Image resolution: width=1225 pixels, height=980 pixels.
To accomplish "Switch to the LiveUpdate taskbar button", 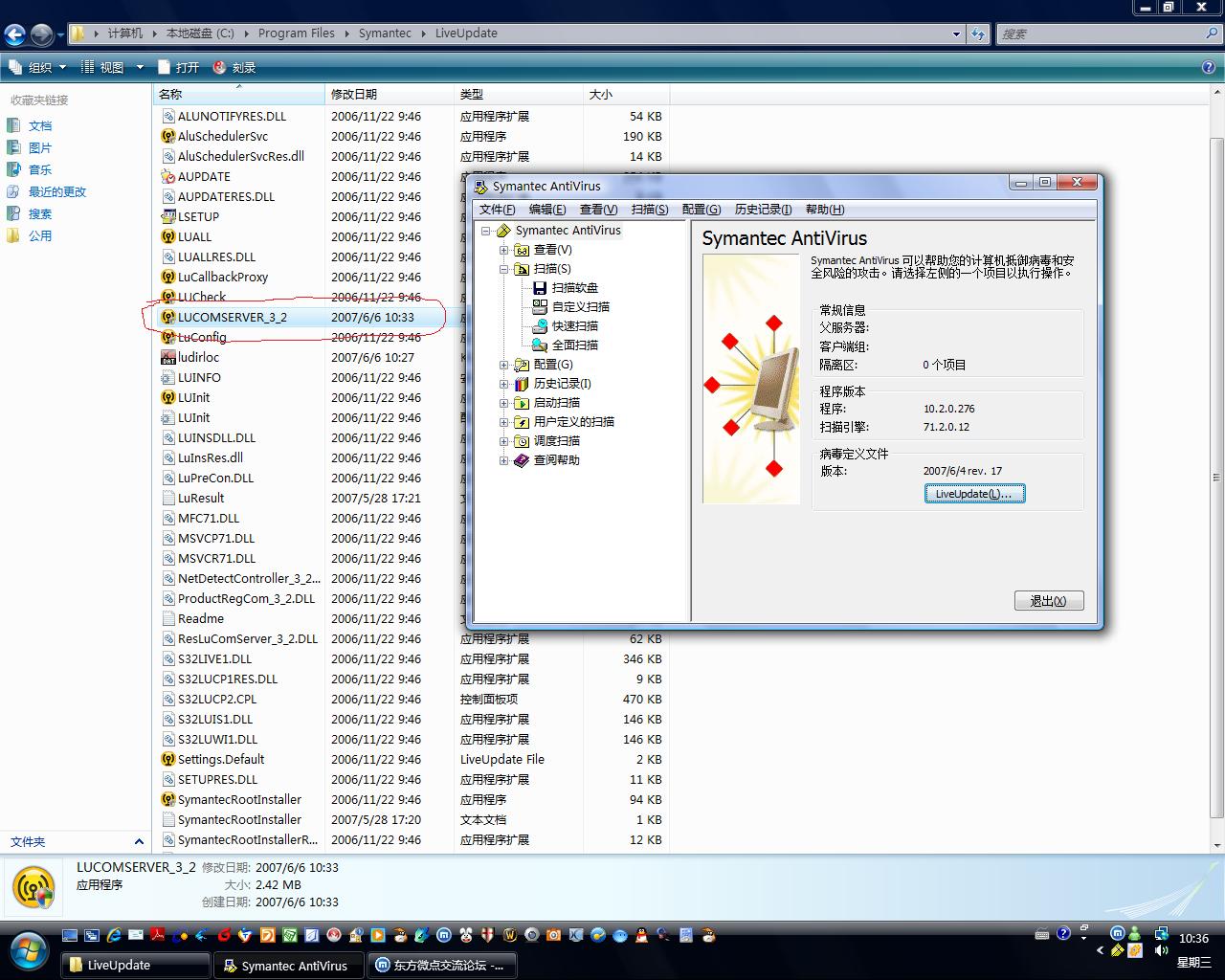I will click(136, 965).
